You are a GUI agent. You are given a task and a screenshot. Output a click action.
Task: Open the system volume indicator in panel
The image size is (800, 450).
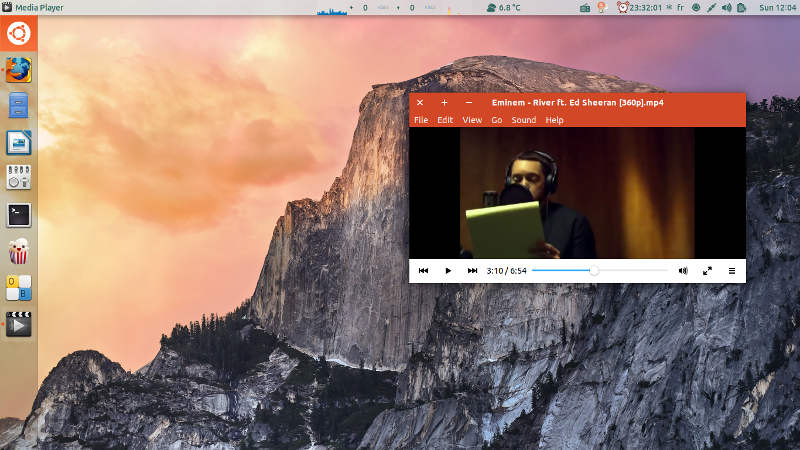(x=727, y=8)
